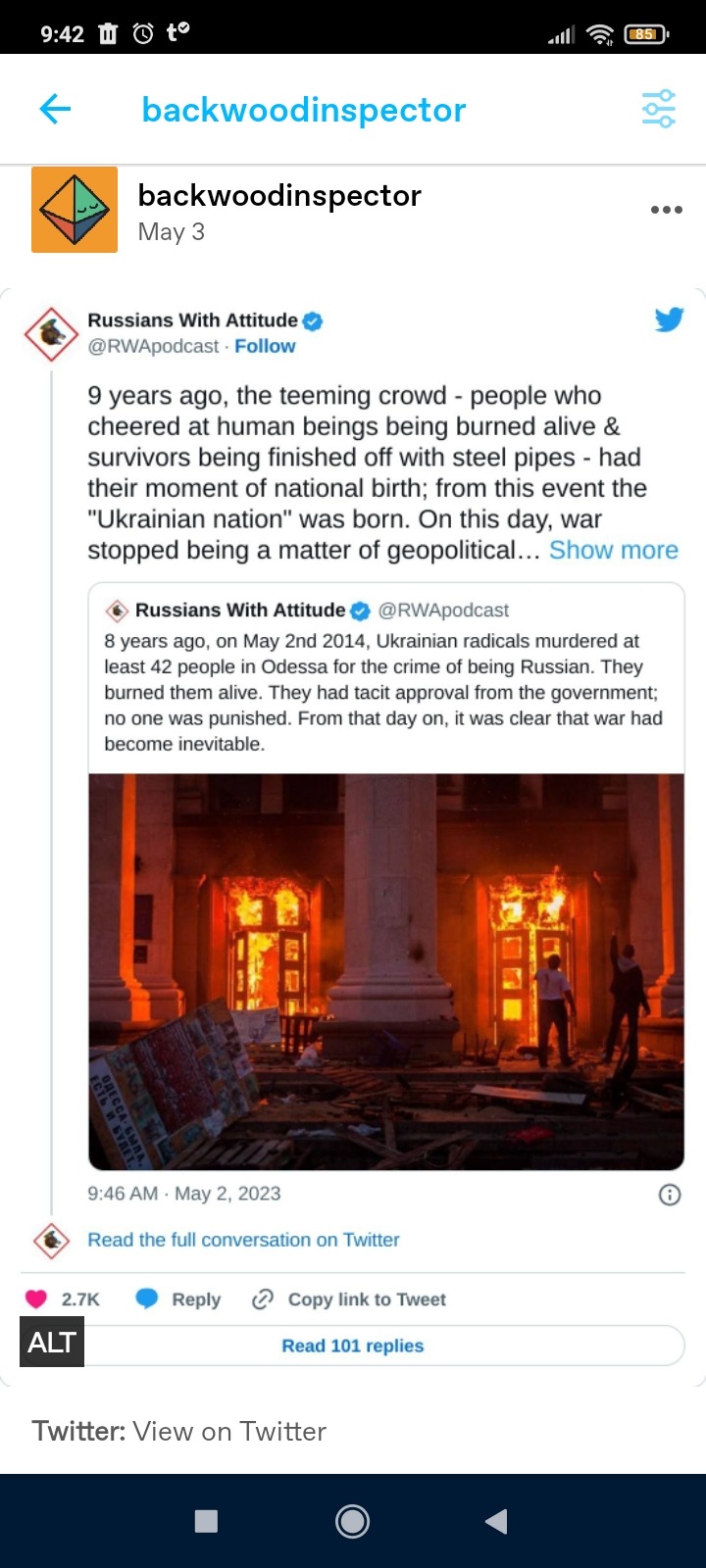This screenshot has height=1568, width=706.
Task: Open the three-dot post options menu
Action: [667, 210]
